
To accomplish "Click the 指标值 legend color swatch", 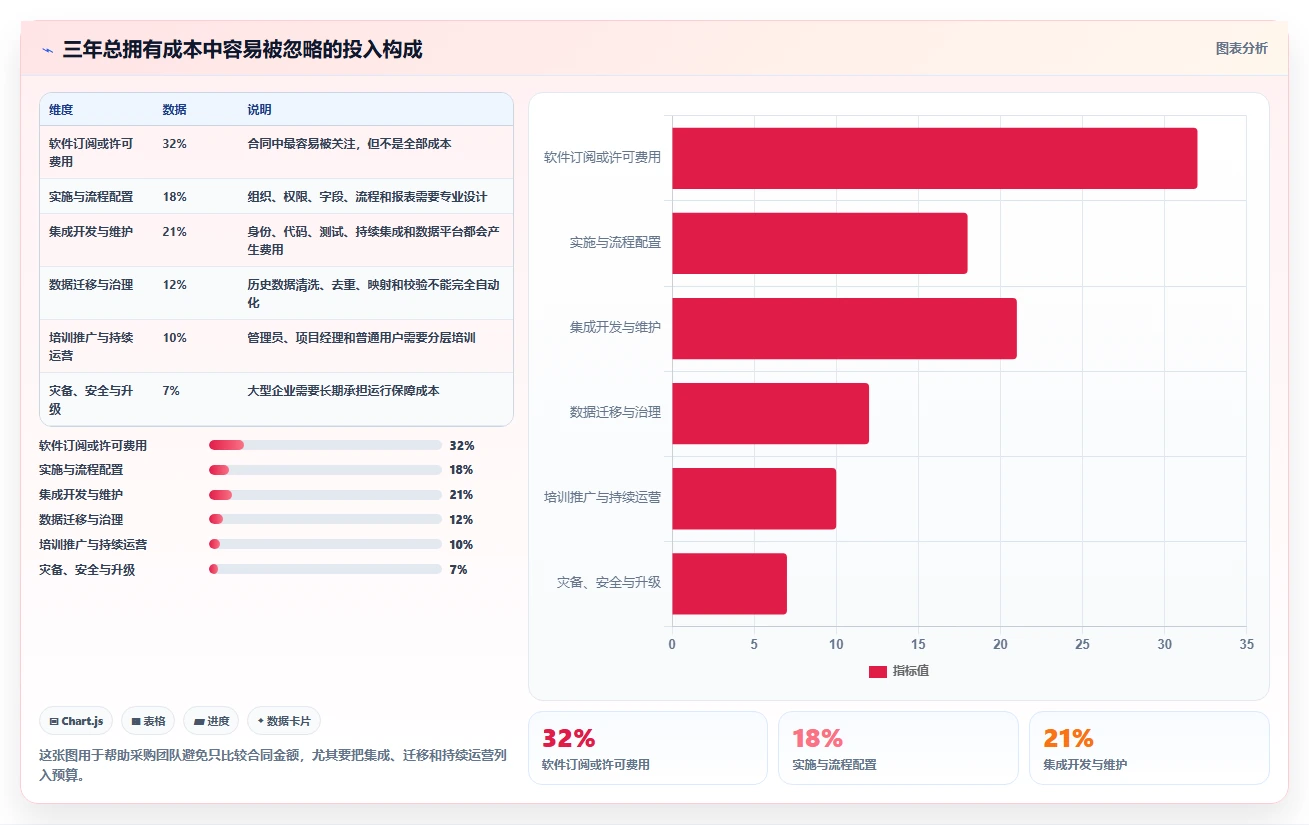I will point(878,671).
